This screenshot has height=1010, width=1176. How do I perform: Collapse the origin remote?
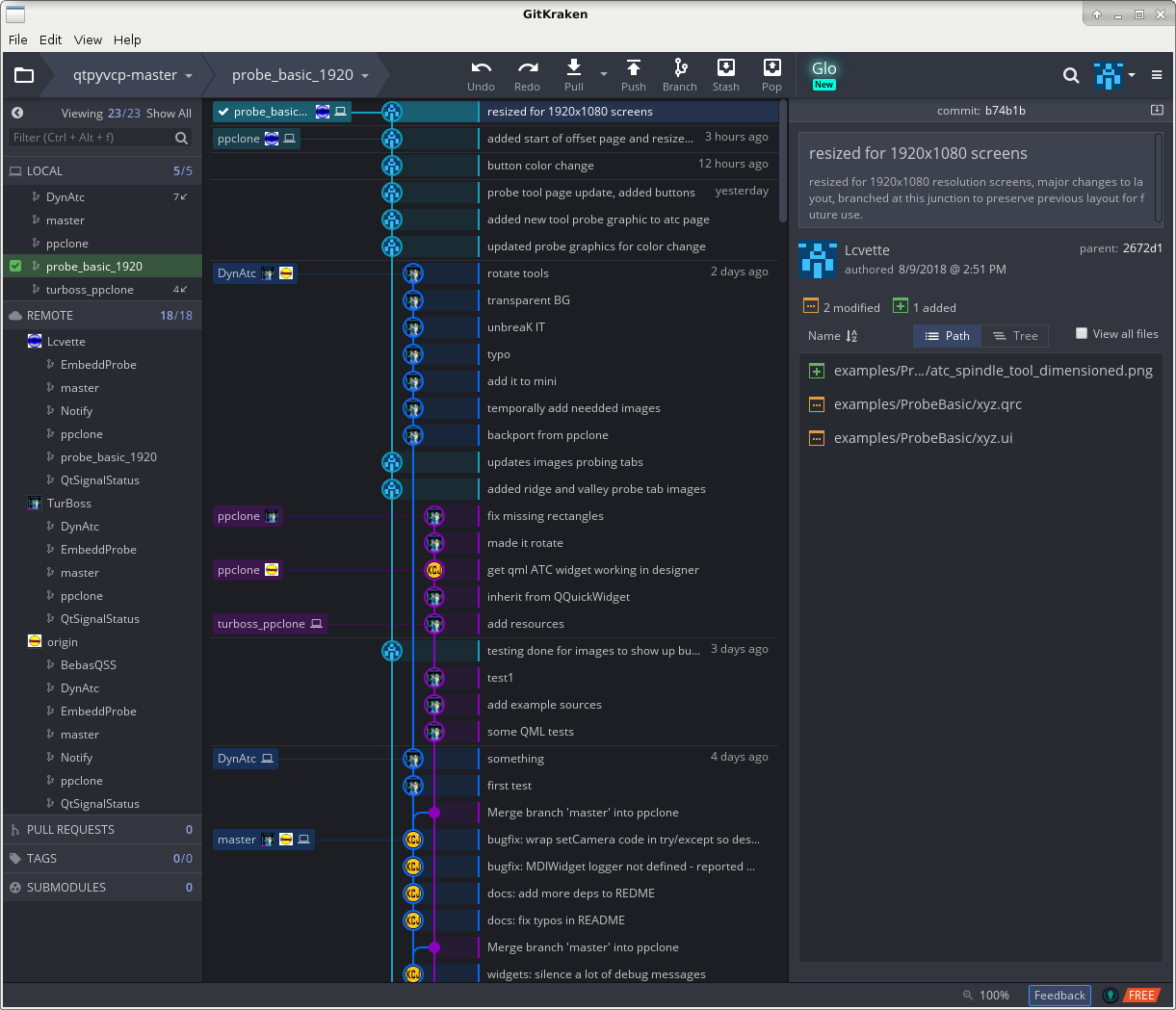pos(101,642)
